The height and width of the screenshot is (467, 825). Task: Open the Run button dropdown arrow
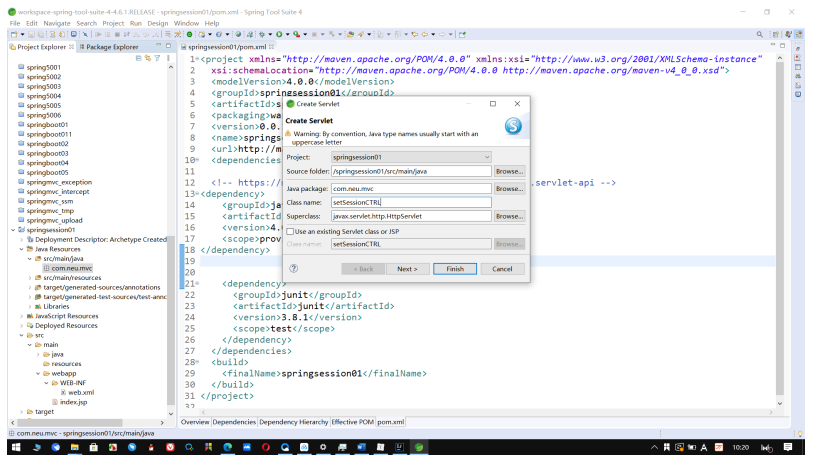click(287, 35)
